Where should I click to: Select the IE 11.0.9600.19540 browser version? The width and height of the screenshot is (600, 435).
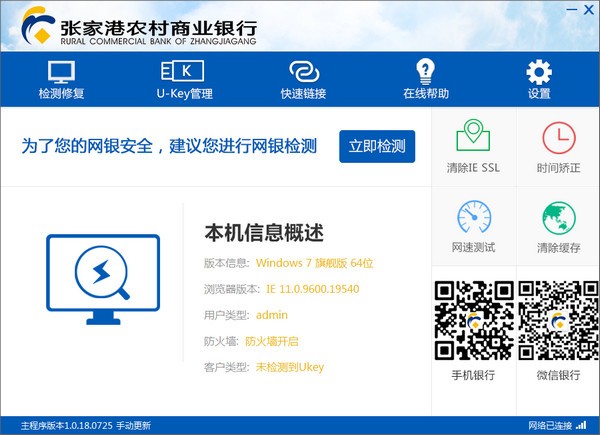tap(313, 289)
